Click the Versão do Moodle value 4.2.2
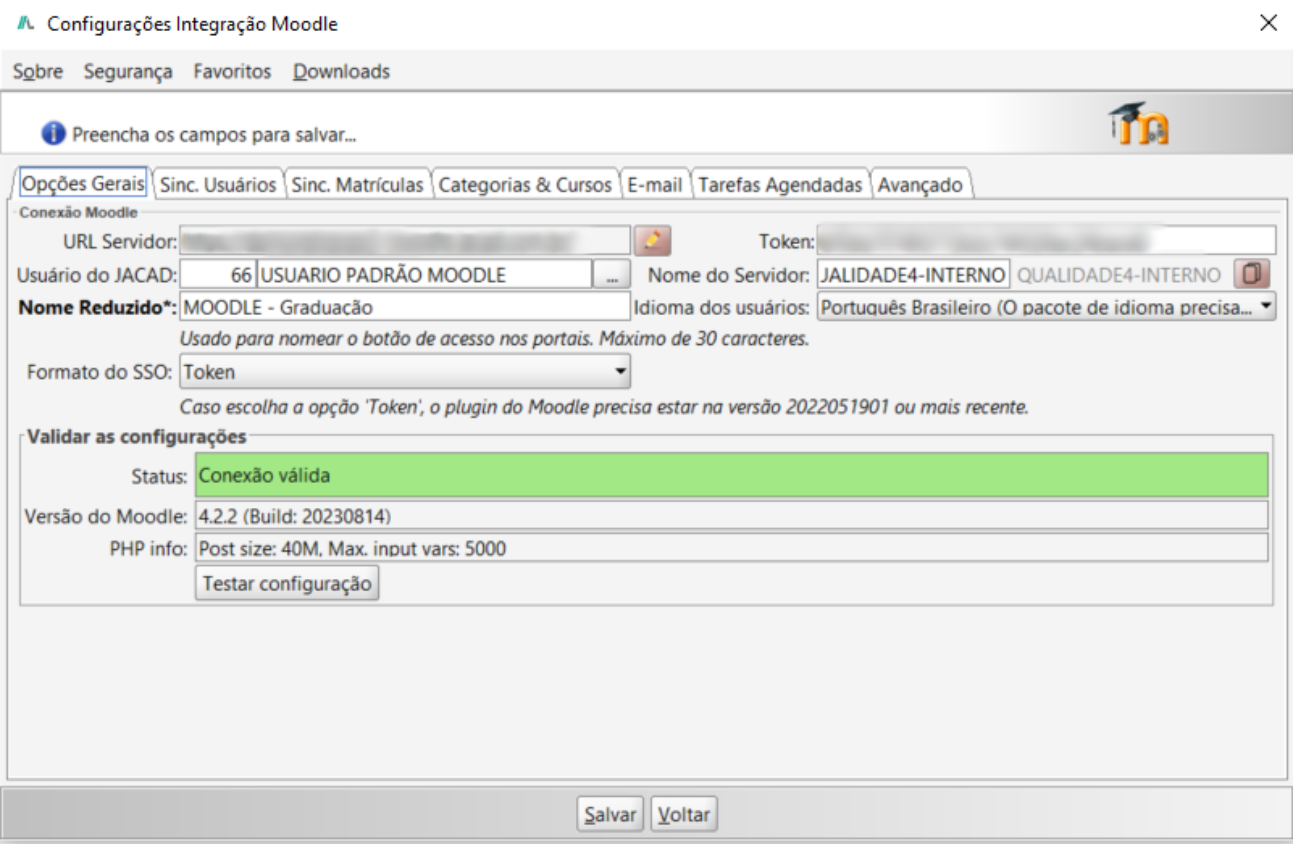 [x=732, y=516]
